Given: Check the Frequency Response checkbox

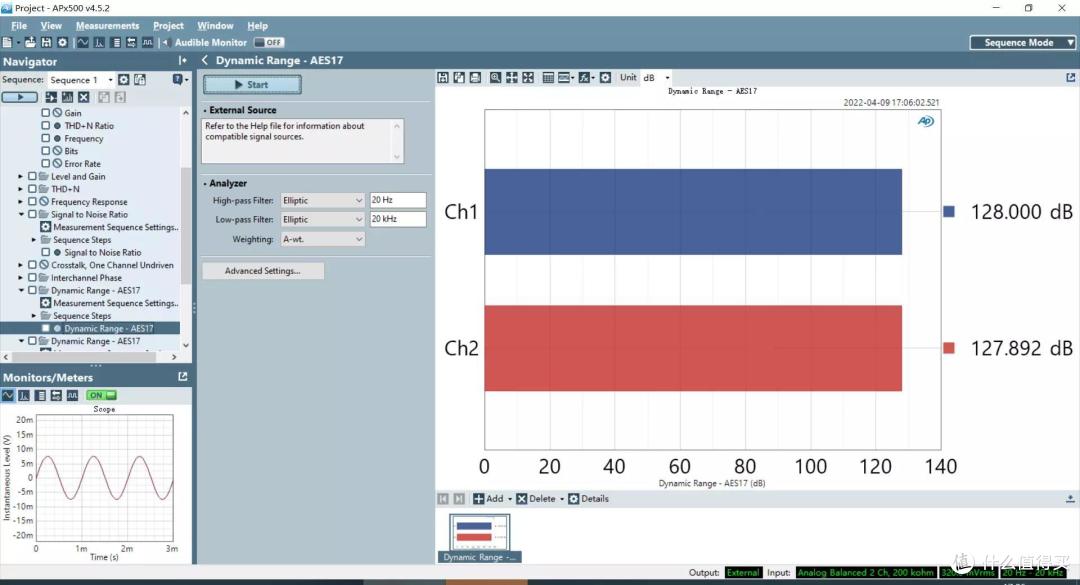Looking at the screenshot, I should click(32, 201).
